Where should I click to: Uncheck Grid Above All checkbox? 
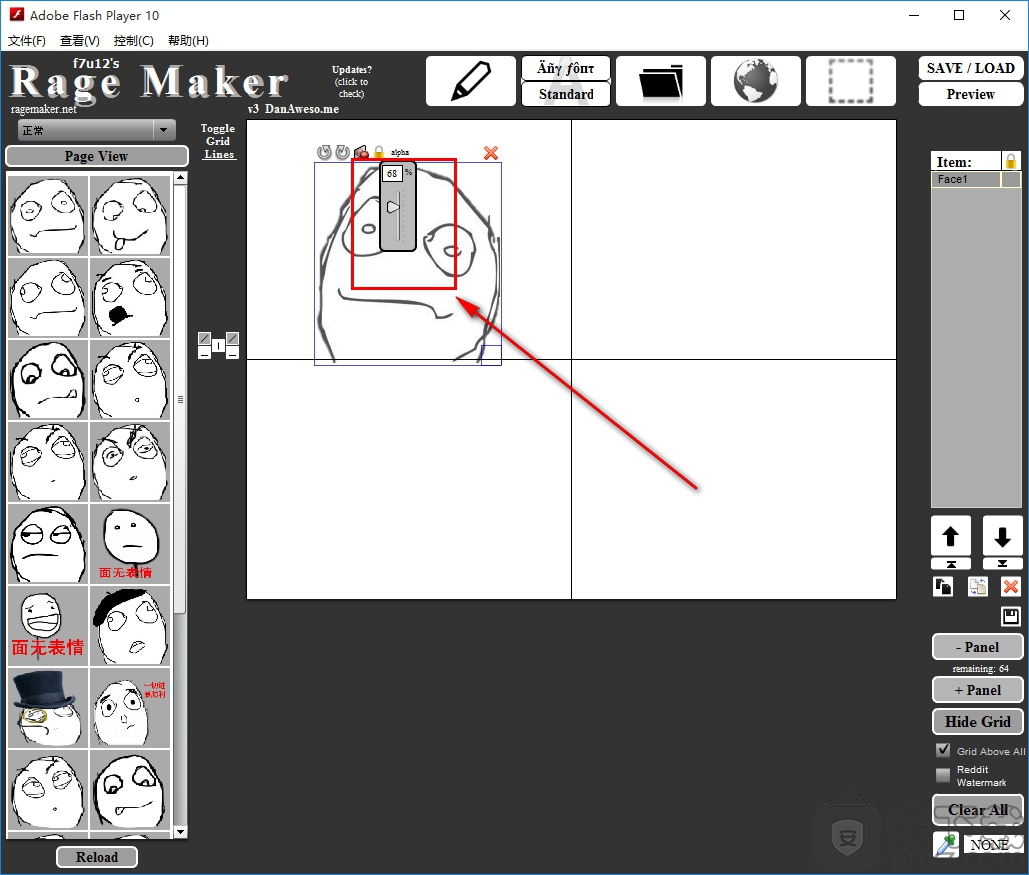pyautogui.click(x=943, y=750)
